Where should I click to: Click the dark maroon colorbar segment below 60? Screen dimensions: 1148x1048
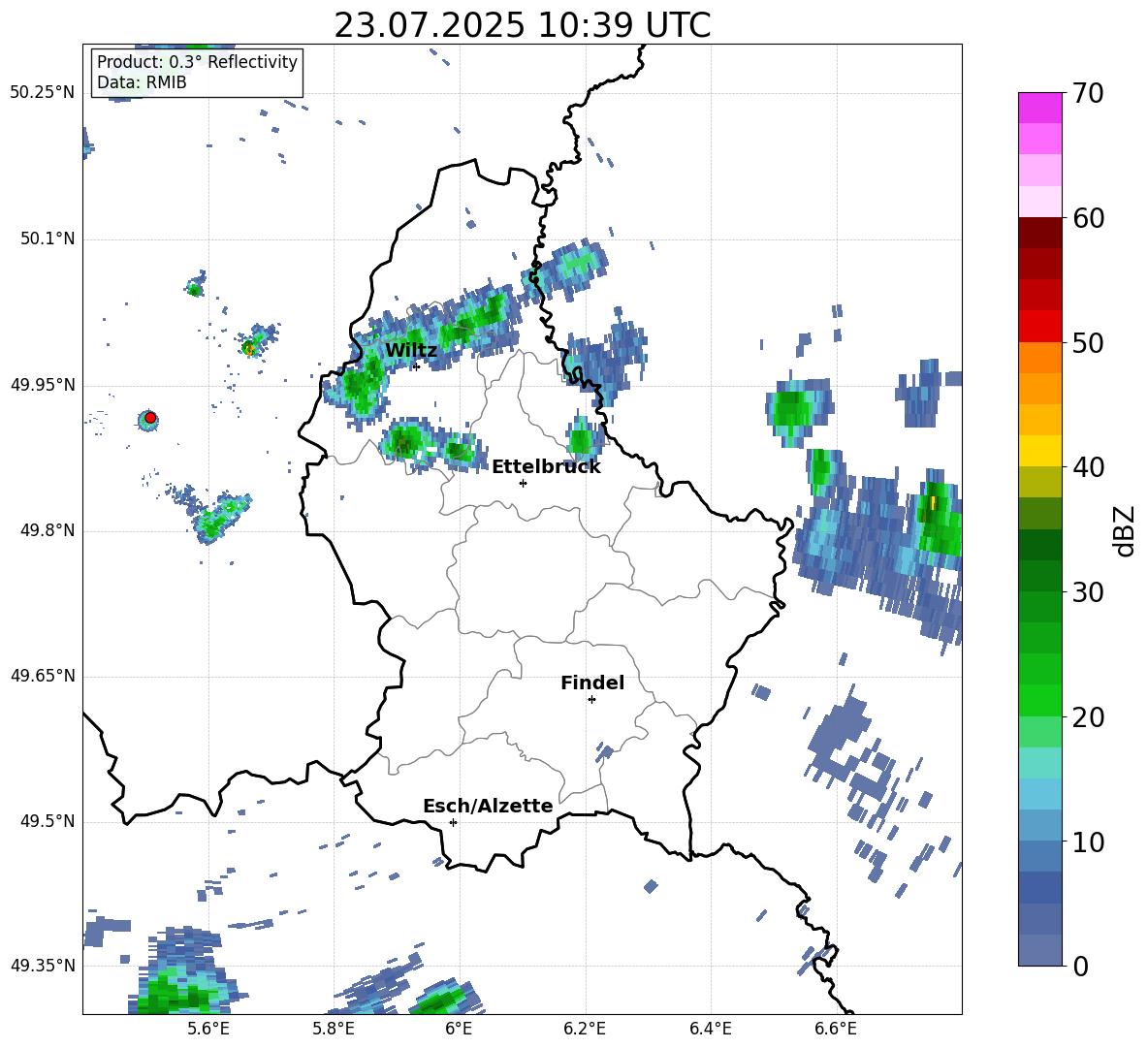1039,233
